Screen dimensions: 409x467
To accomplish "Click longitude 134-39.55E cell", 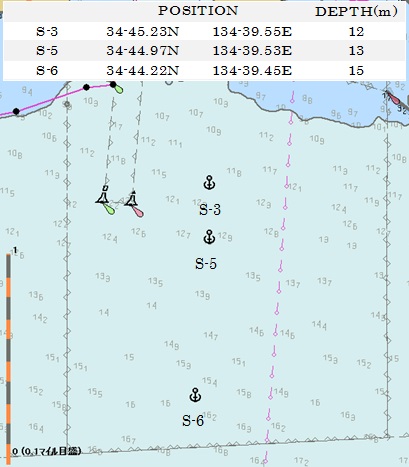I will point(252,32).
